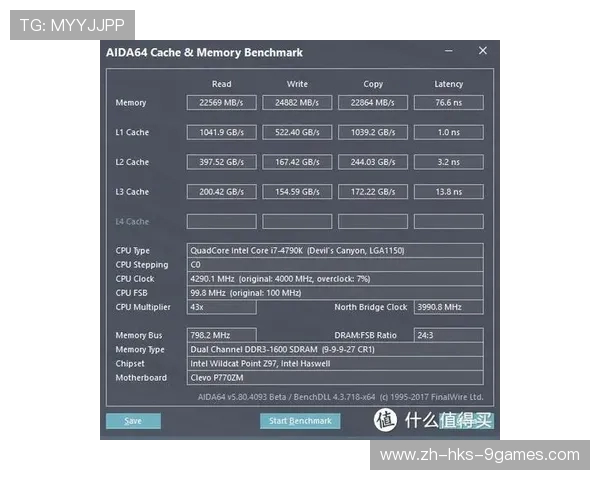
Task: Click the empty L4 Cache Read box
Action: tap(221, 221)
